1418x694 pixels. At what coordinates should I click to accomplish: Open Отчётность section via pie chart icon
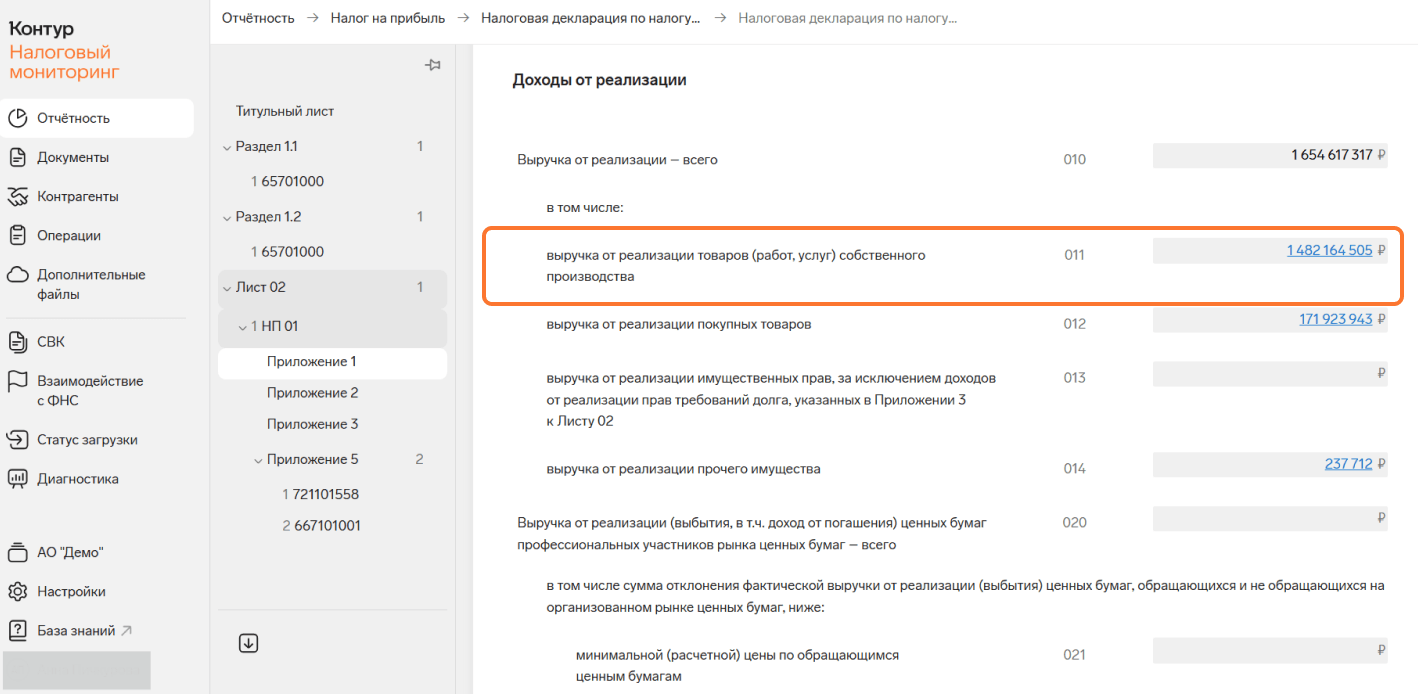pyautogui.click(x=17, y=118)
